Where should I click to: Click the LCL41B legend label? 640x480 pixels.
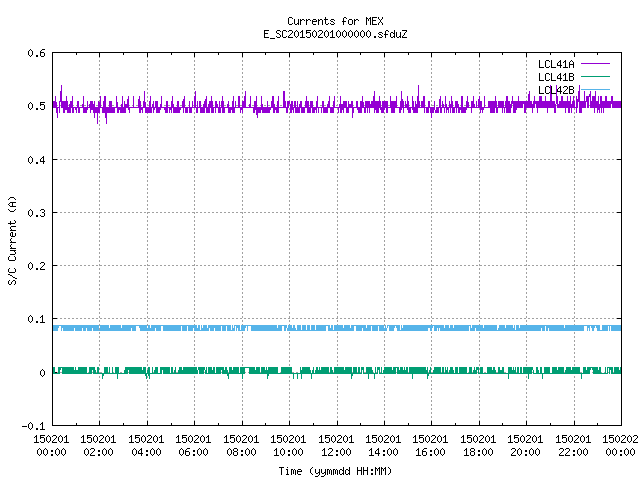(x=556, y=77)
